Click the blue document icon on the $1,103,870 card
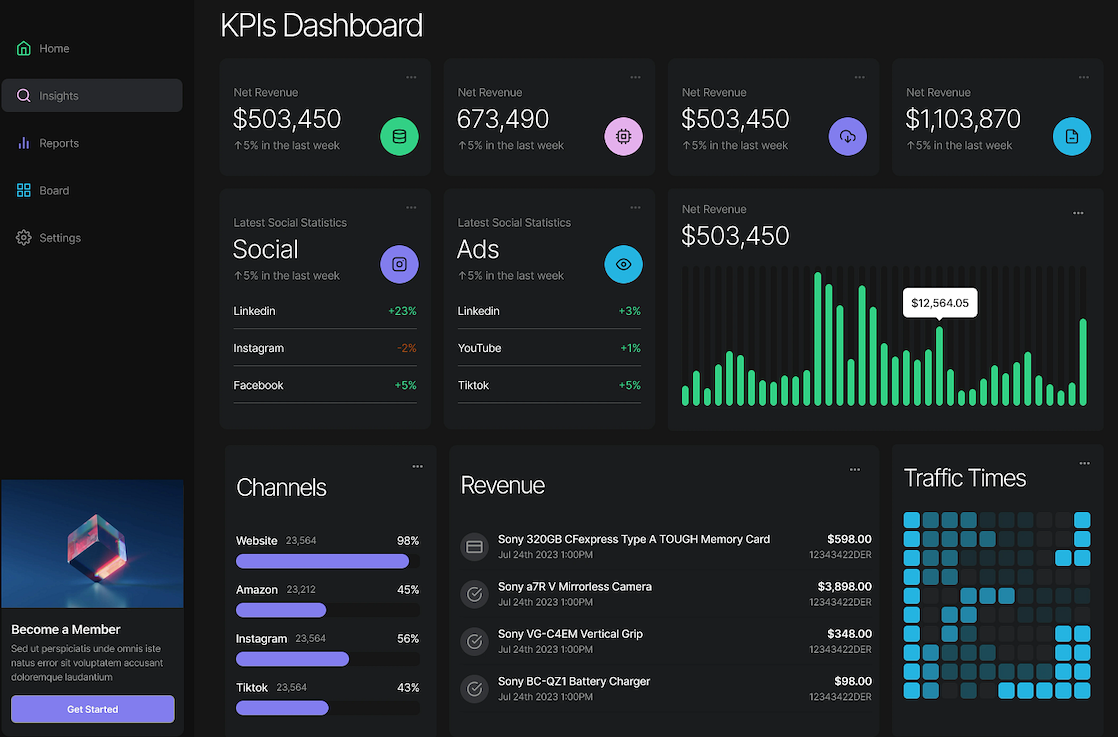Viewport: 1118px width, 737px height. click(x=1072, y=136)
